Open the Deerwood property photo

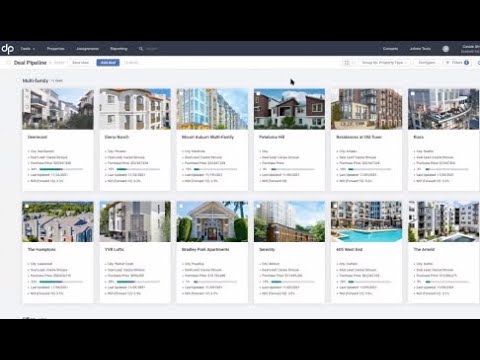point(58,109)
